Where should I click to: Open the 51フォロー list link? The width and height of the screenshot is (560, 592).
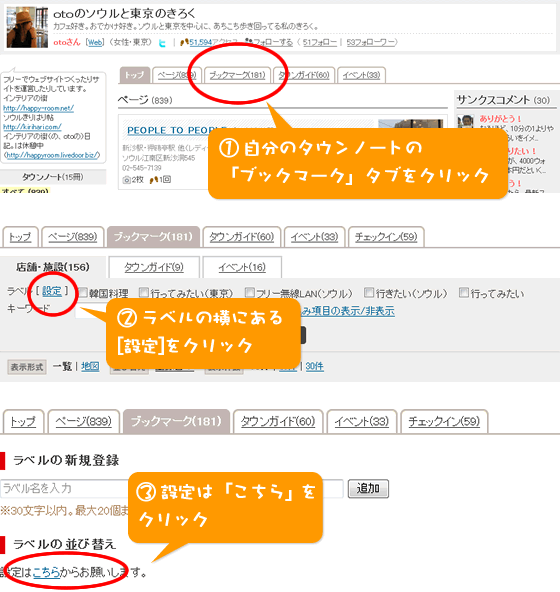coord(320,42)
